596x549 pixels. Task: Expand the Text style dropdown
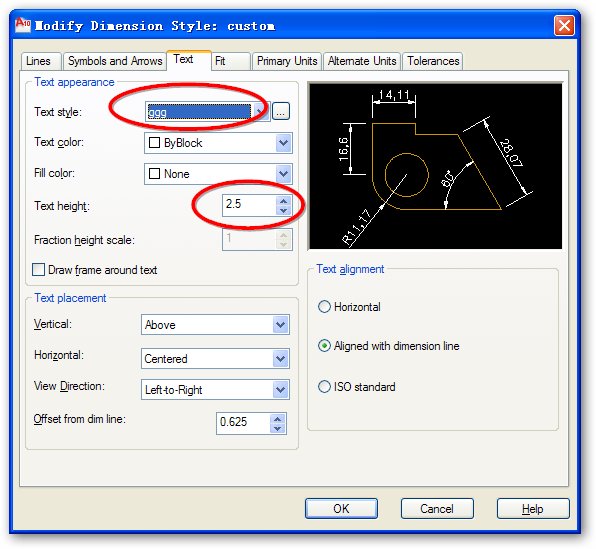(260, 112)
